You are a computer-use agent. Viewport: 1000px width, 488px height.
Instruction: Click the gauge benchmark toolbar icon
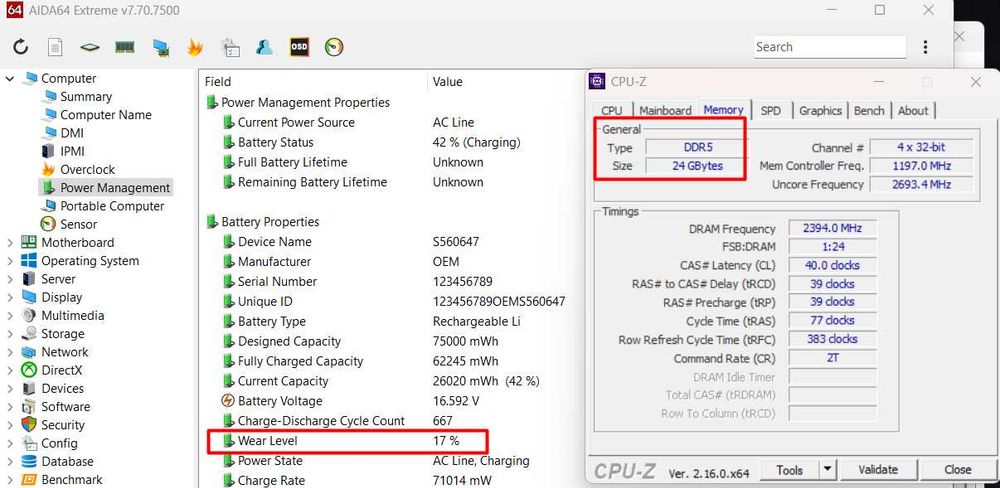tap(334, 47)
